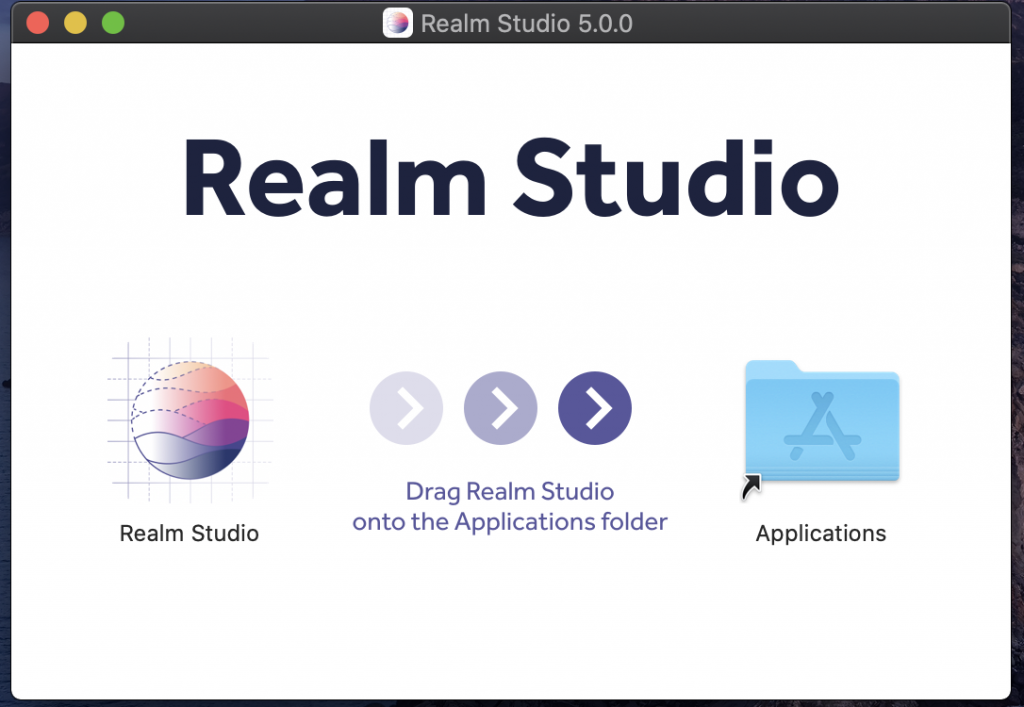Minimize the window with the yellow button
This screenshot has height=707, width=1024.
click(x=76, y=23)
